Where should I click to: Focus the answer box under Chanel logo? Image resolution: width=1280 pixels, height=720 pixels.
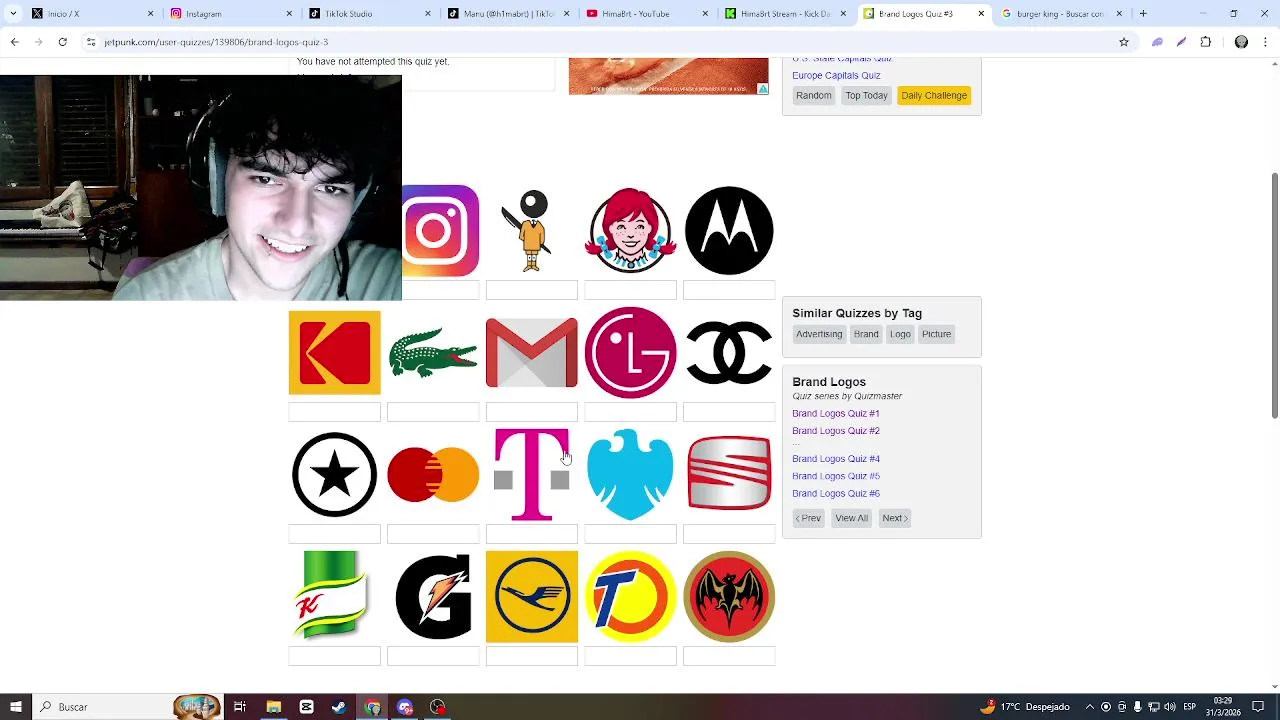[x=729, y=412]
